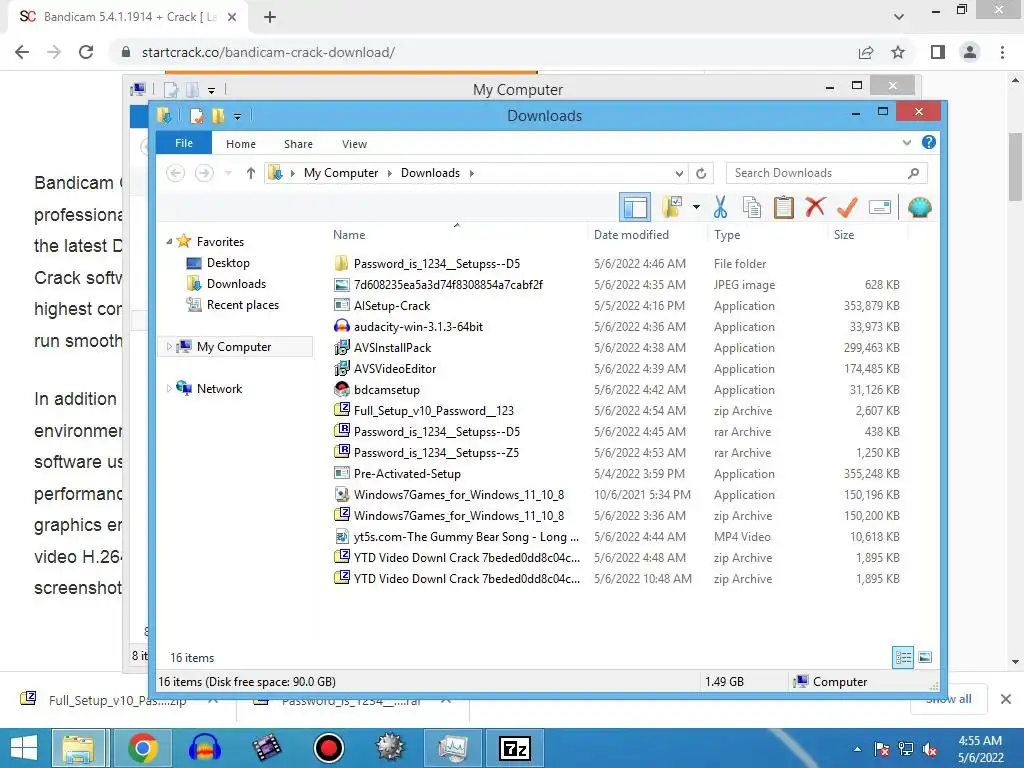Switch to large thumbnails view in status bar
Screen dimensions: 1024x768
coord(925,657)
